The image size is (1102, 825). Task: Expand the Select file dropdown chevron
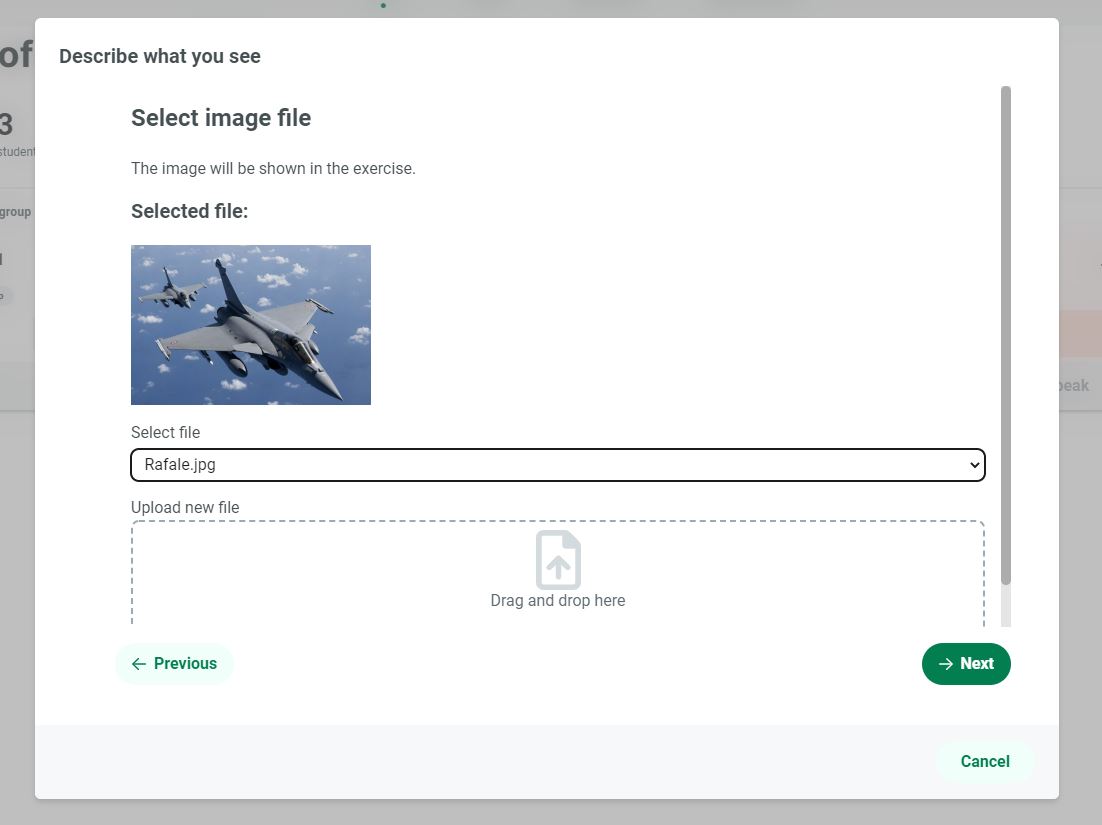975,465
